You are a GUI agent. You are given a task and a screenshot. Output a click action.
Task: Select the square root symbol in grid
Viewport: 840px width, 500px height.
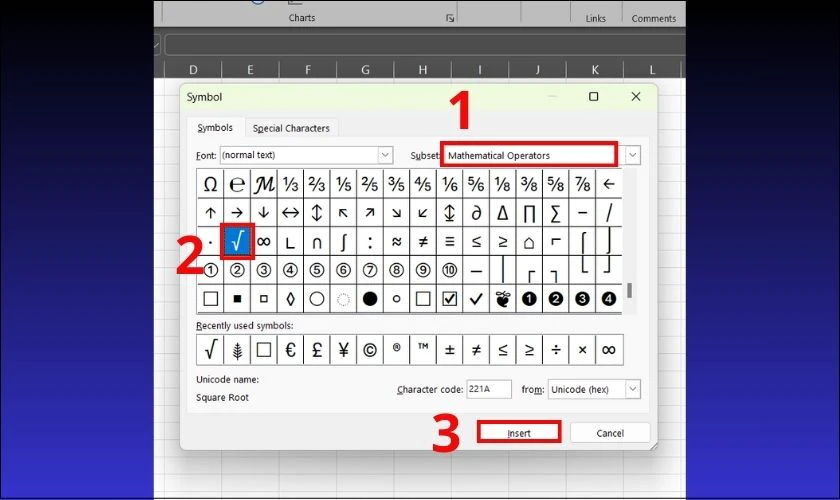click(237, 242)
